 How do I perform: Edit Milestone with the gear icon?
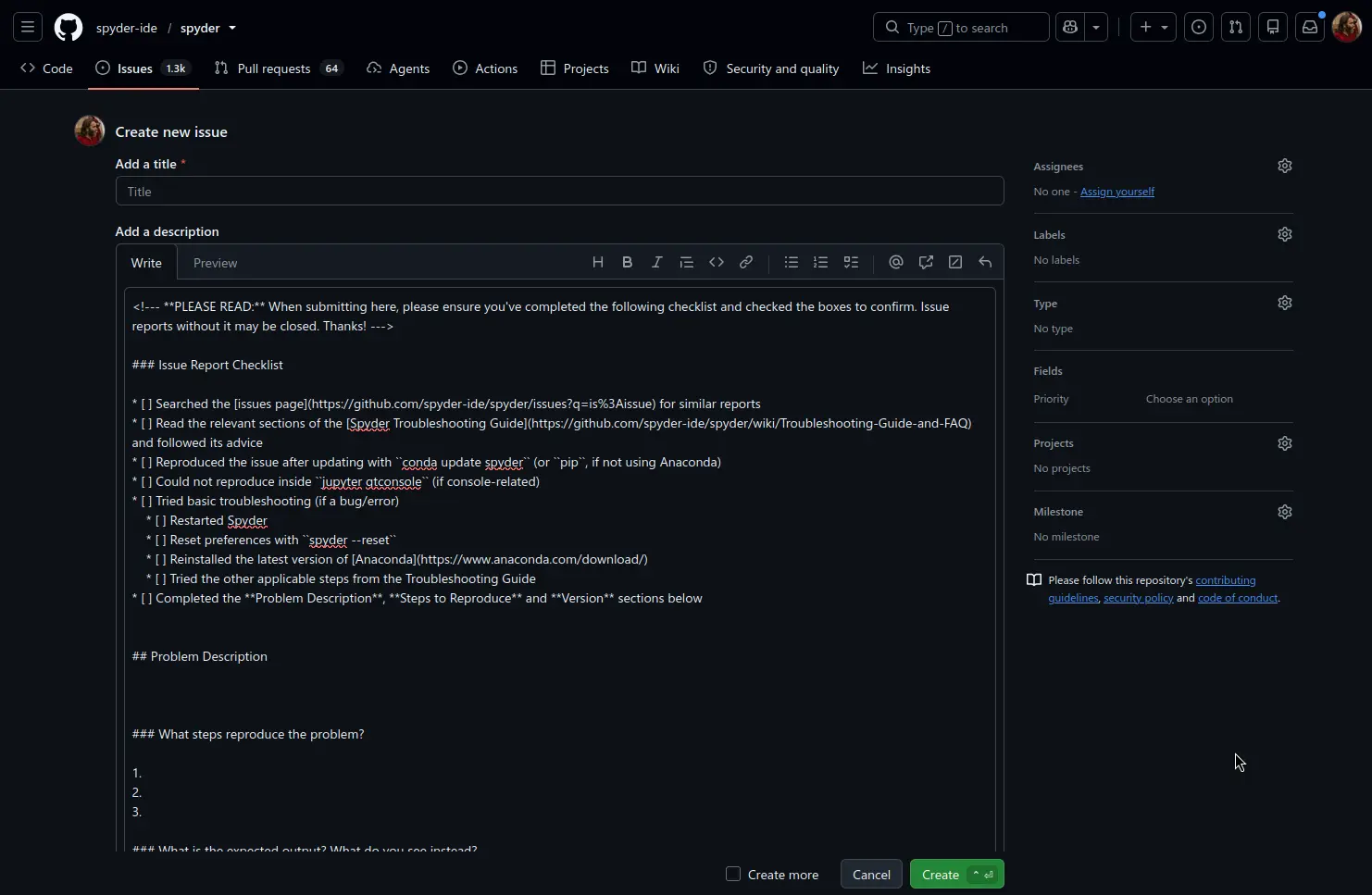pyautogui.click(x=1285, y=512)
